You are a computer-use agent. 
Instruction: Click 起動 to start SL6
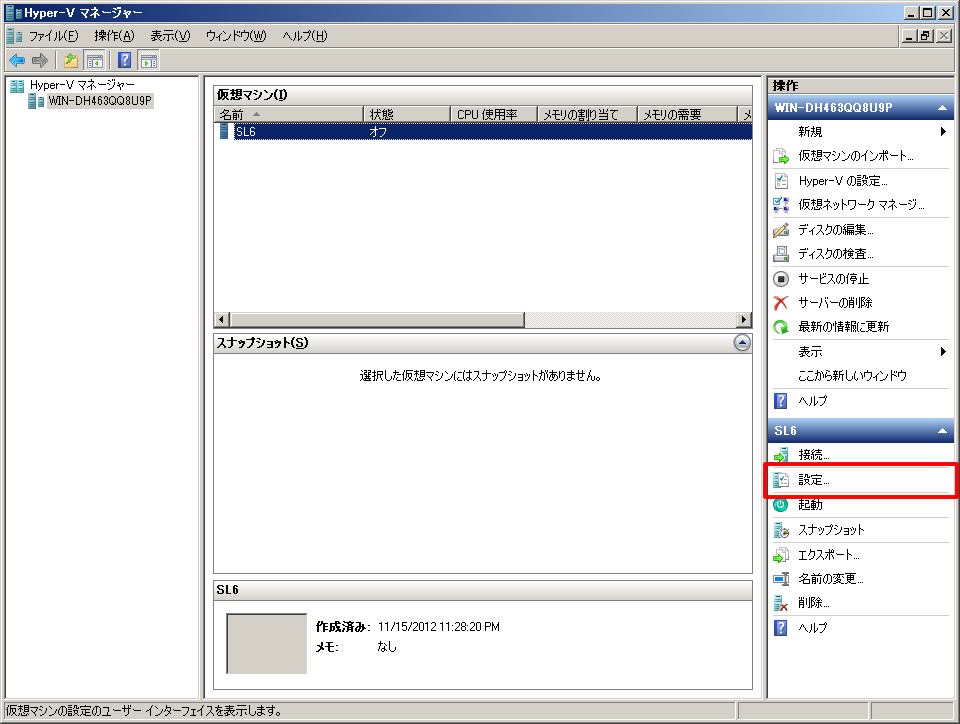[x=811, y=504]
